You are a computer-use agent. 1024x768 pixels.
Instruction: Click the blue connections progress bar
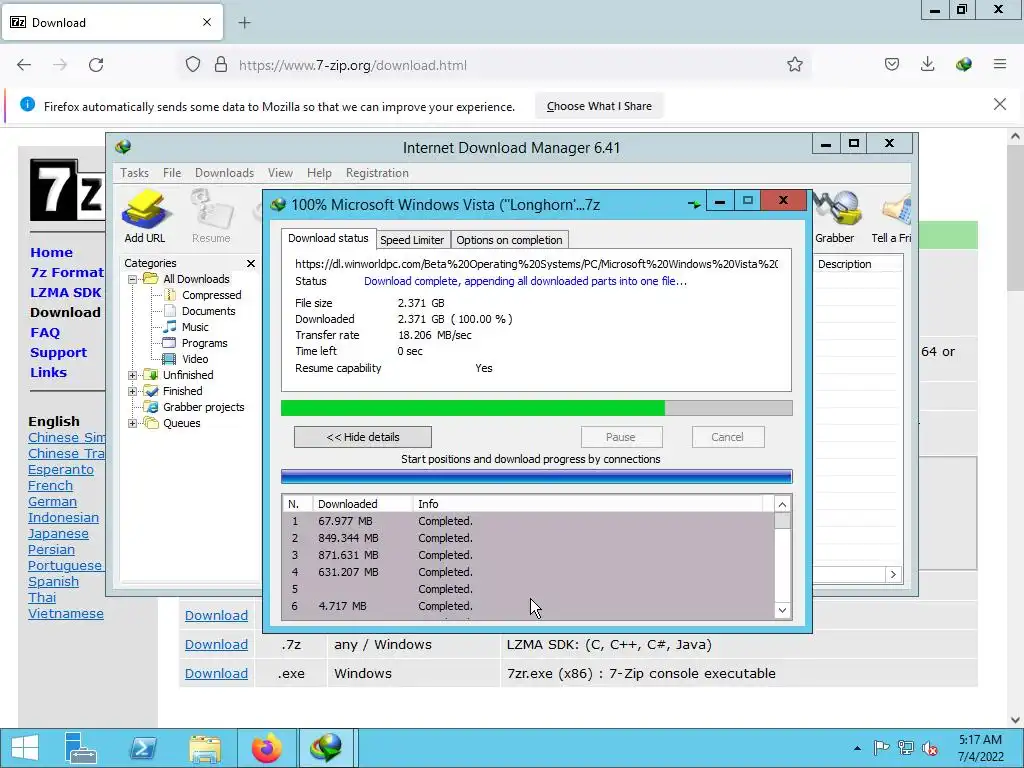coord(536,477)
